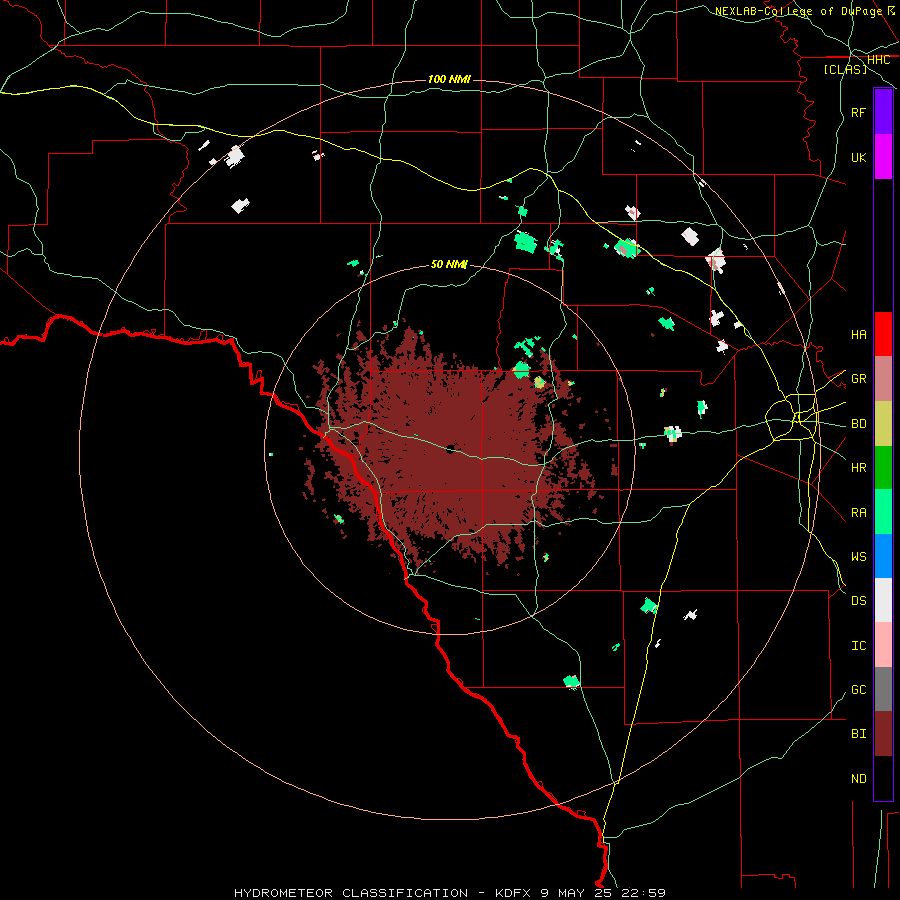Click the BI legend label
This screenshot has height=900, width=900.
[858, 734]
